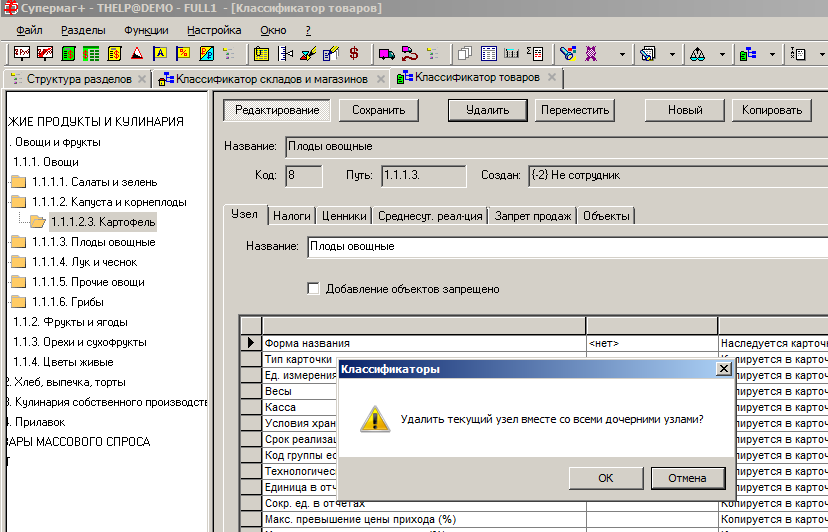This screenshot has height=532, width=828.
Task: Close the Классификаторы dialog with its X
Action: pyautogui.click(x=723, y=369)
